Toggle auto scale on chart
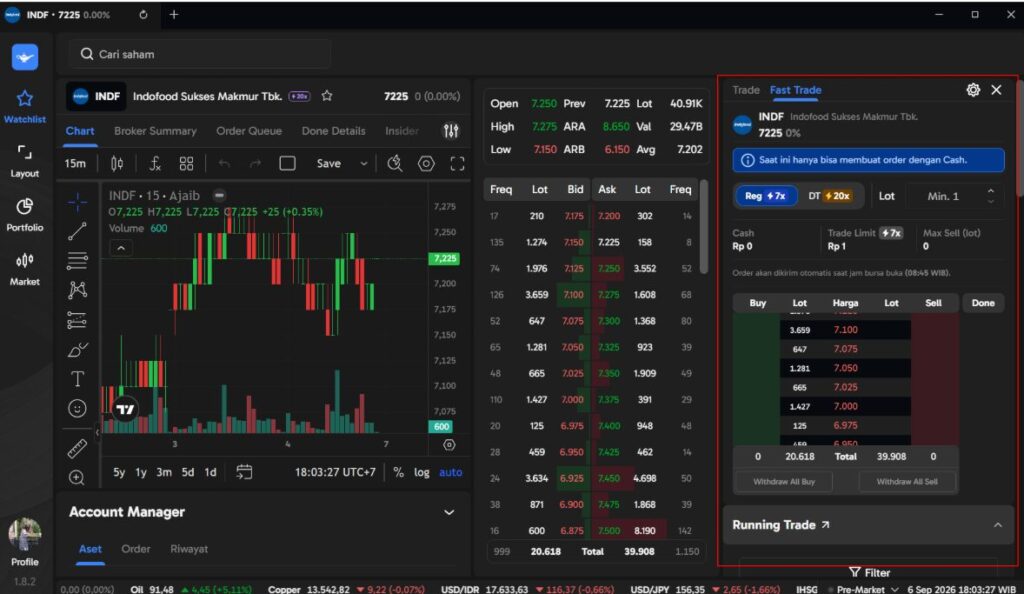The image size is (1024, 594). point(451,472)
